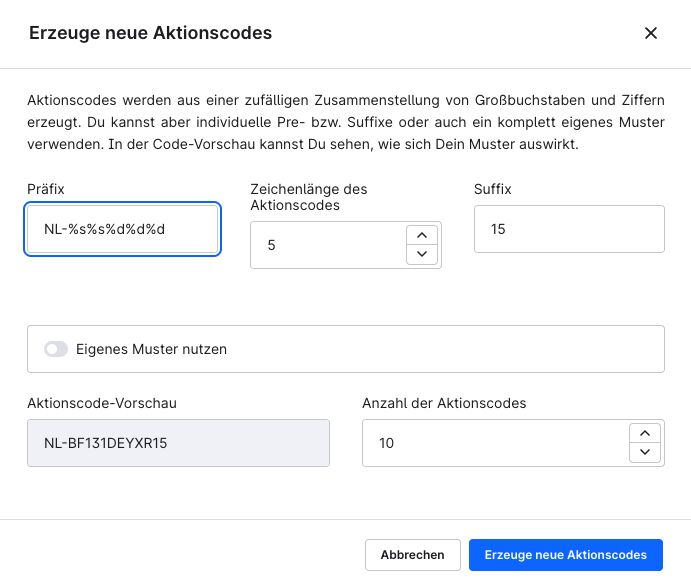Decrease the Zeichenlänge des Aktionscodes value
The width and height of the screenshot is (691, 586).
422,254
